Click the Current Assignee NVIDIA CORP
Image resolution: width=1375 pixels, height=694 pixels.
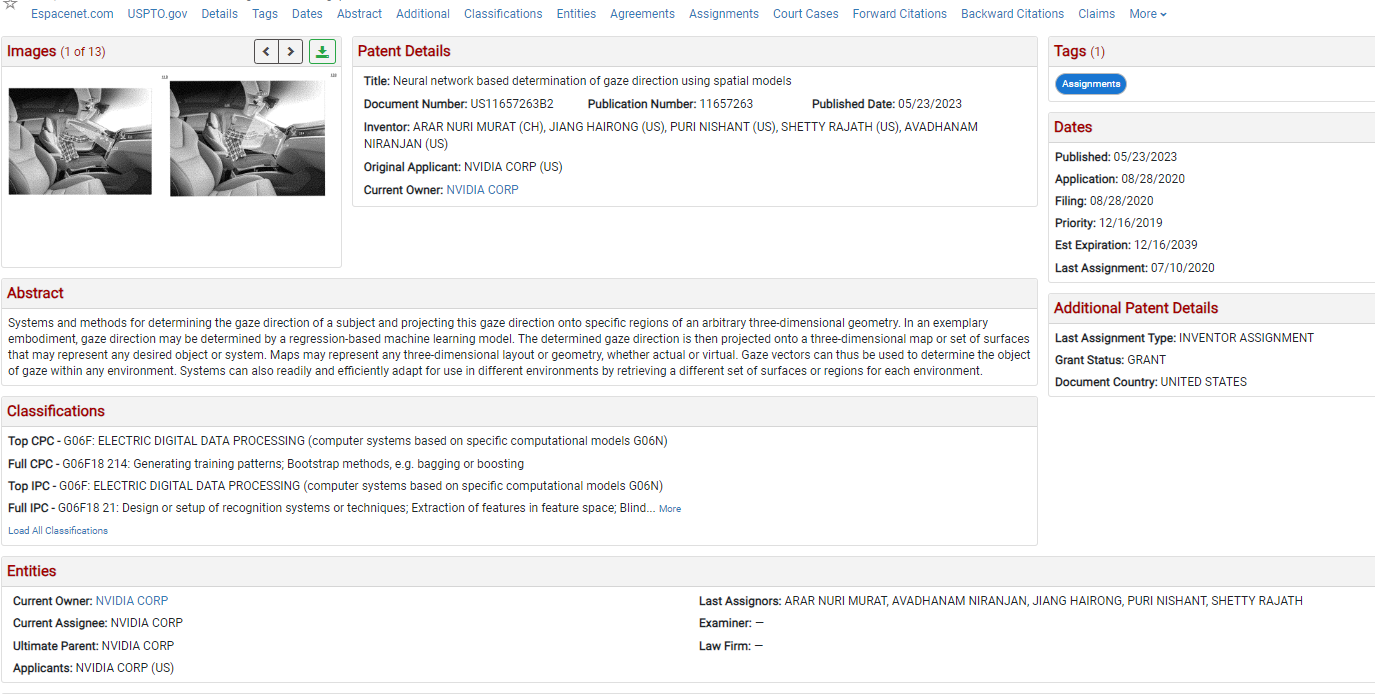pyautogui.click(x=147, y=623)
